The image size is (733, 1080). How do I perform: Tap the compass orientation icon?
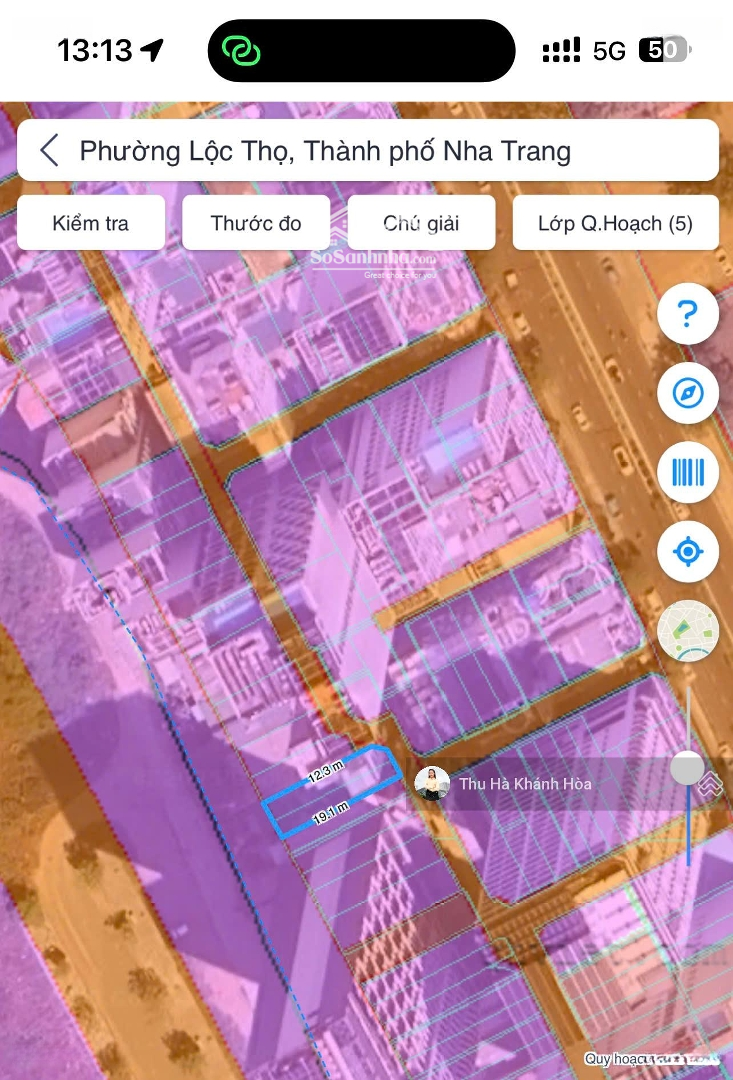(x=687, y=393)
